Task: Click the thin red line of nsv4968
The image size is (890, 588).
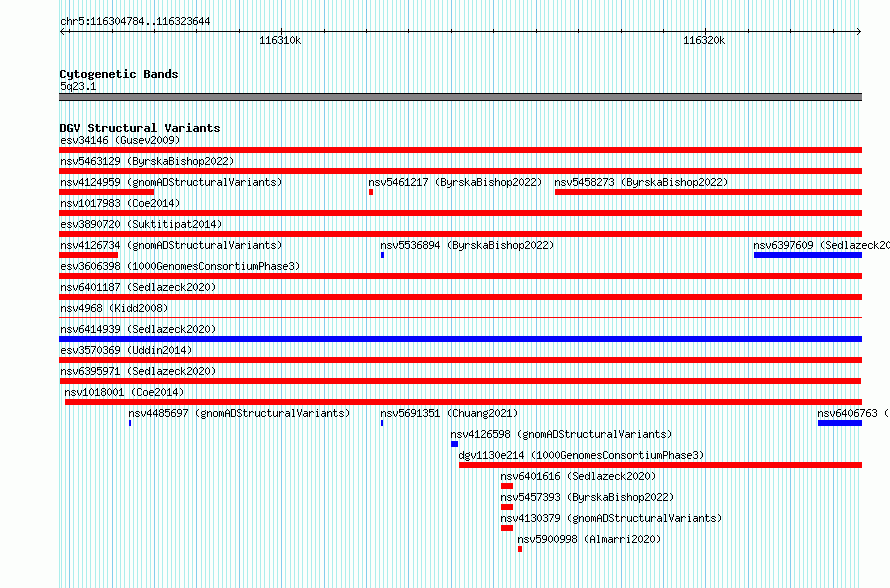Action: (x=460, y=317)
